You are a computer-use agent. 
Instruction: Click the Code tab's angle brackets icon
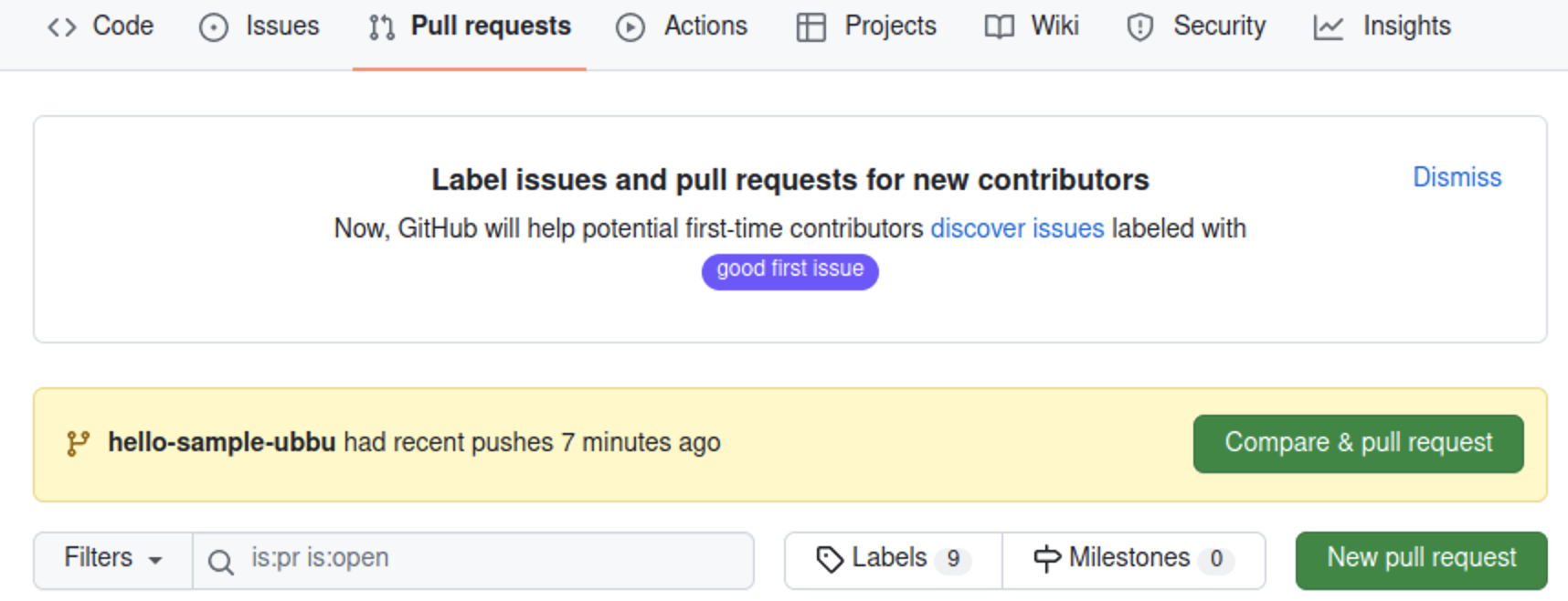point(60,26)
